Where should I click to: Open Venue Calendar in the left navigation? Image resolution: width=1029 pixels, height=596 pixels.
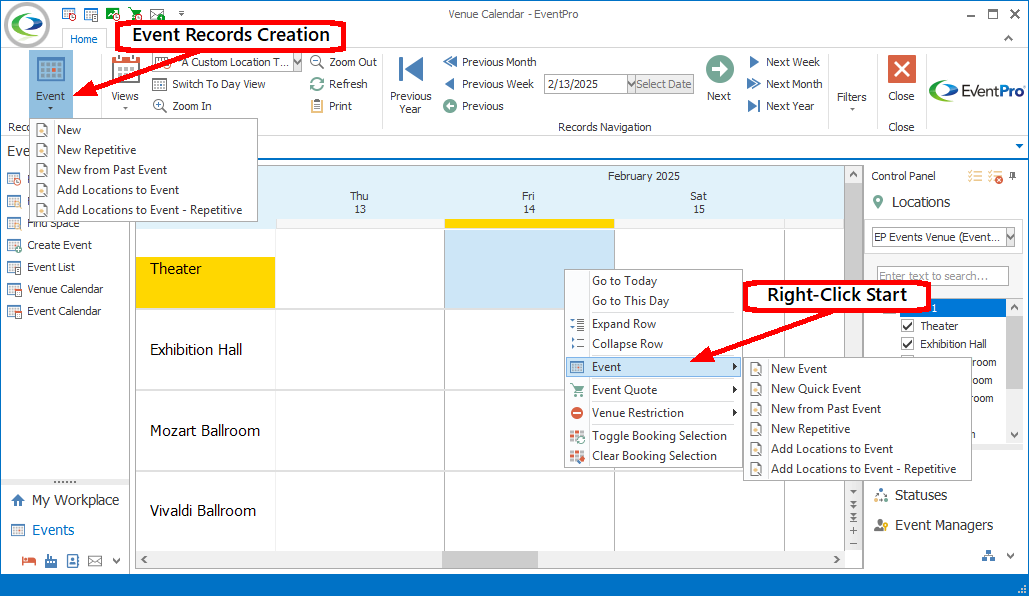coord(55,289)
